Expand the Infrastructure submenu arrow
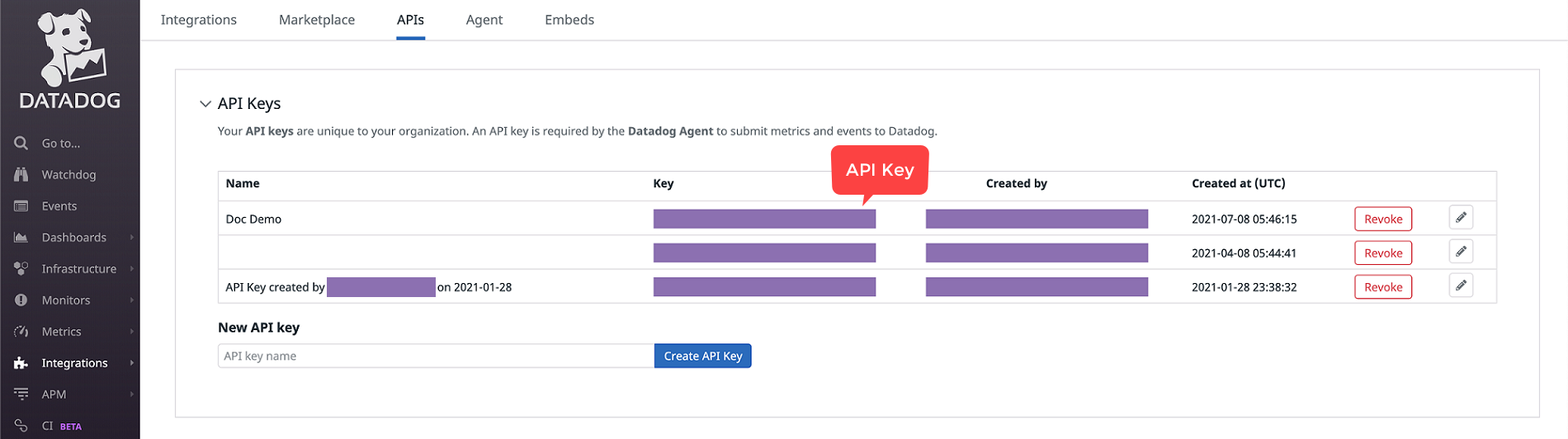 132,269
